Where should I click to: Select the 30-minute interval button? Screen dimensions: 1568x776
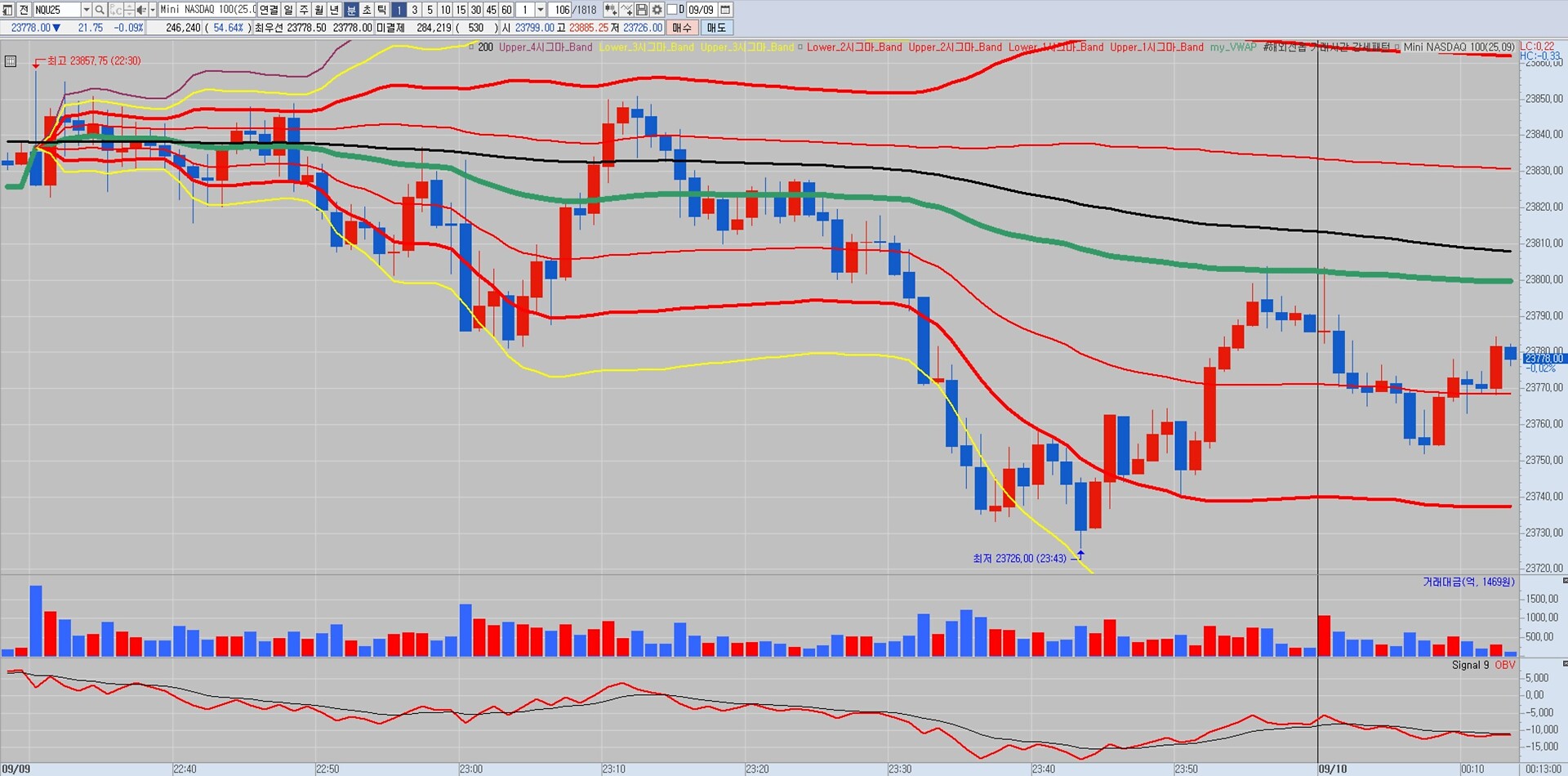[476, 10]
